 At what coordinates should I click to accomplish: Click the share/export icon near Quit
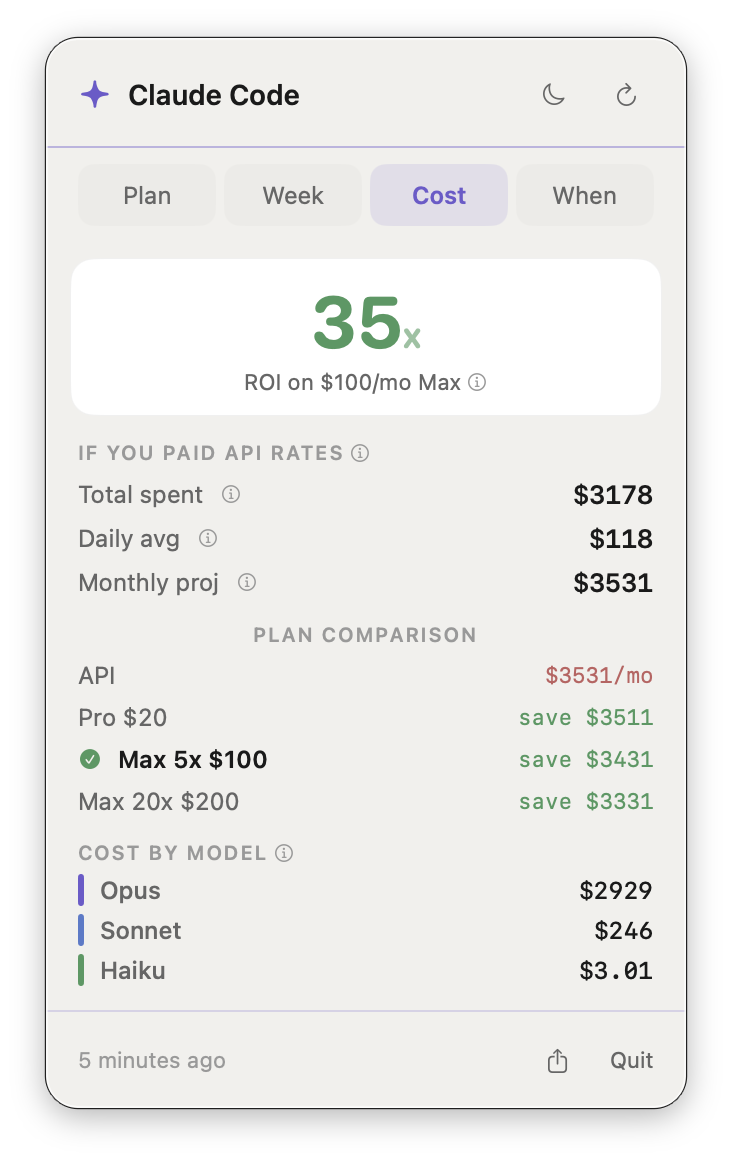tap(557, 1060)
